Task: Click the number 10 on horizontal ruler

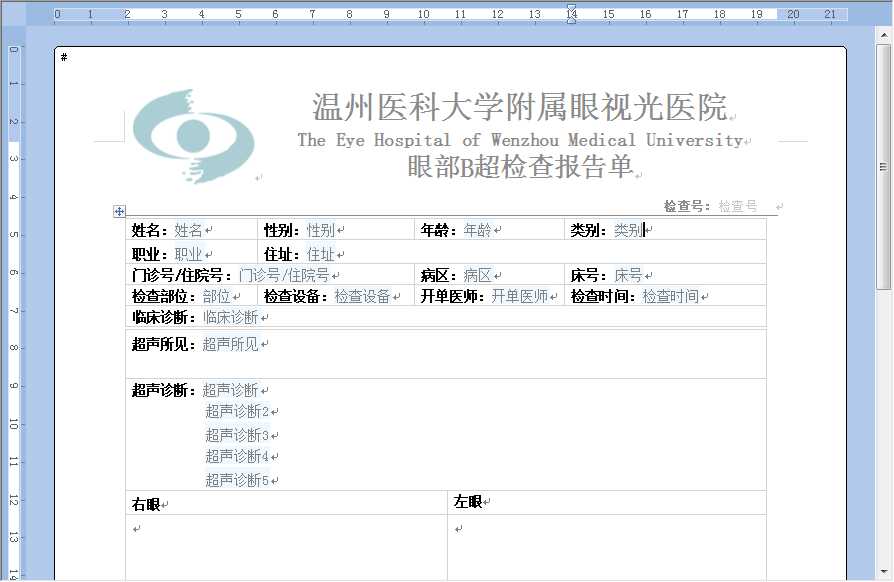Action: (423, 14)
